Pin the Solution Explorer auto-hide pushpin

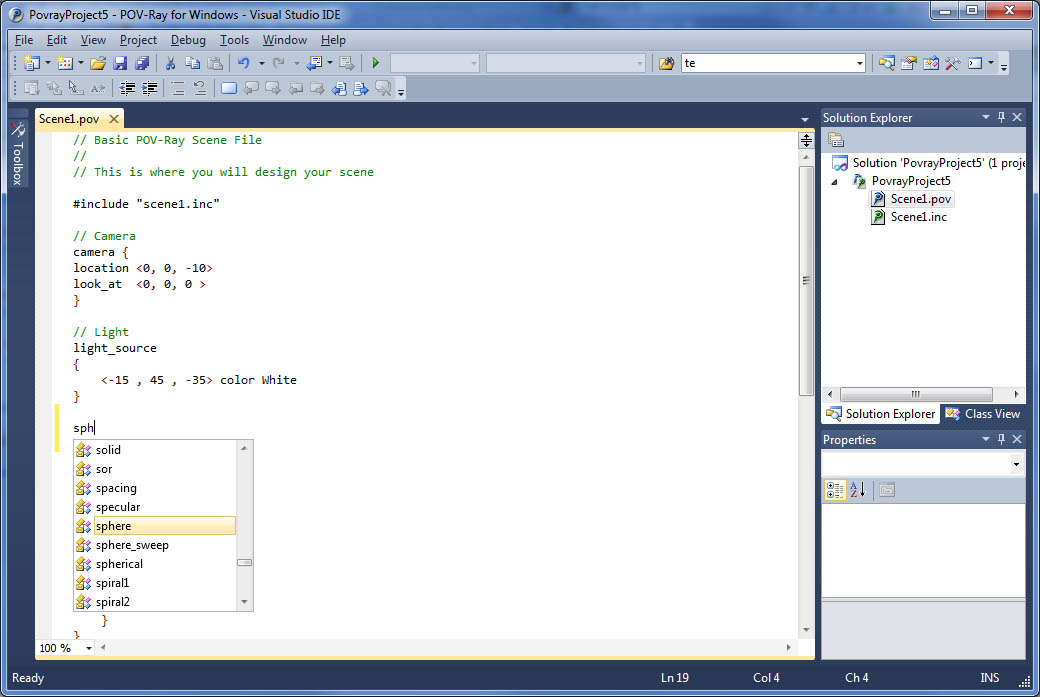pyautogui.click(x=1001, y=118)
